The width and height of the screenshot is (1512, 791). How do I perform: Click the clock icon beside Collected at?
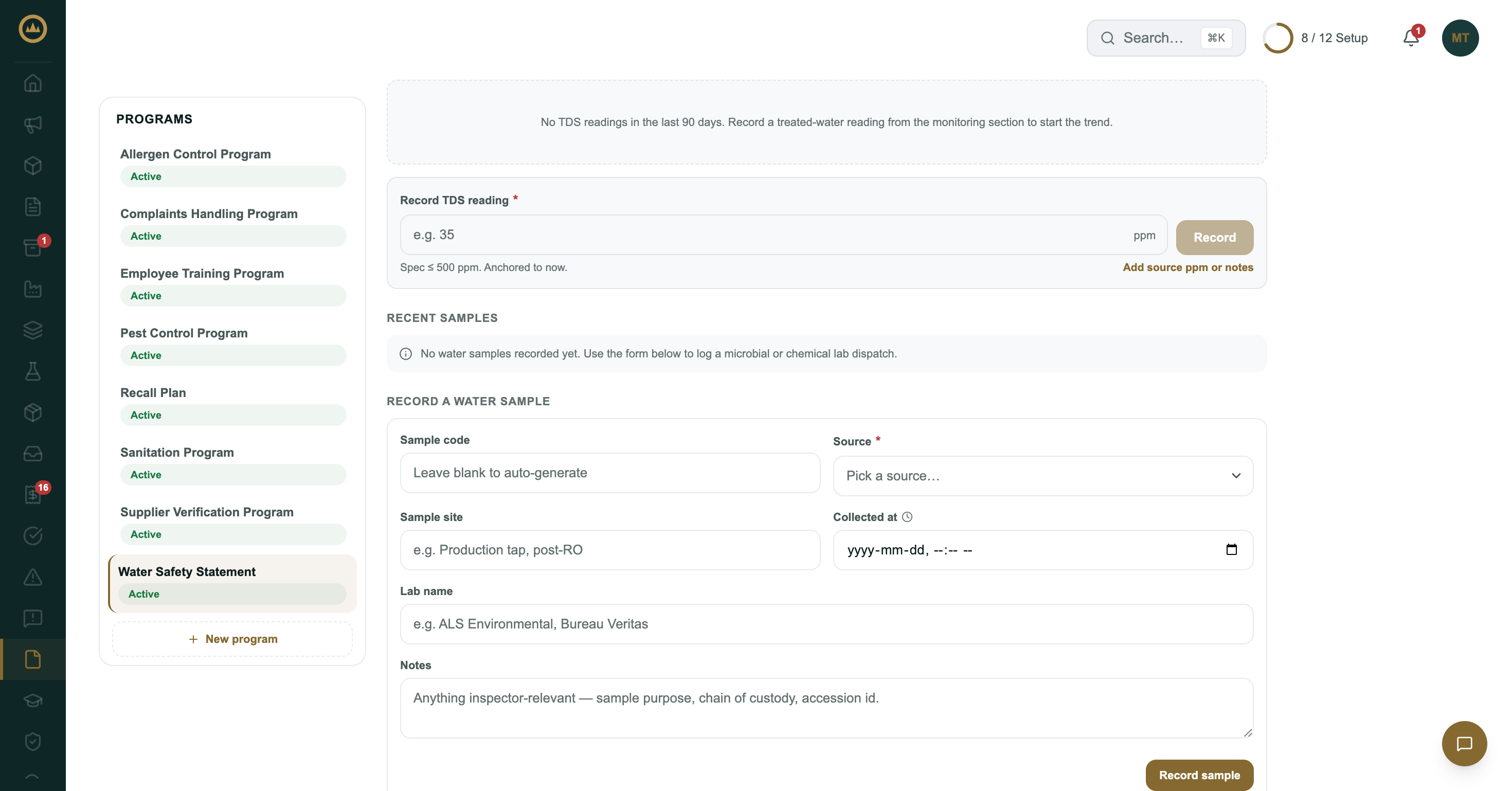tap(907, 517)
